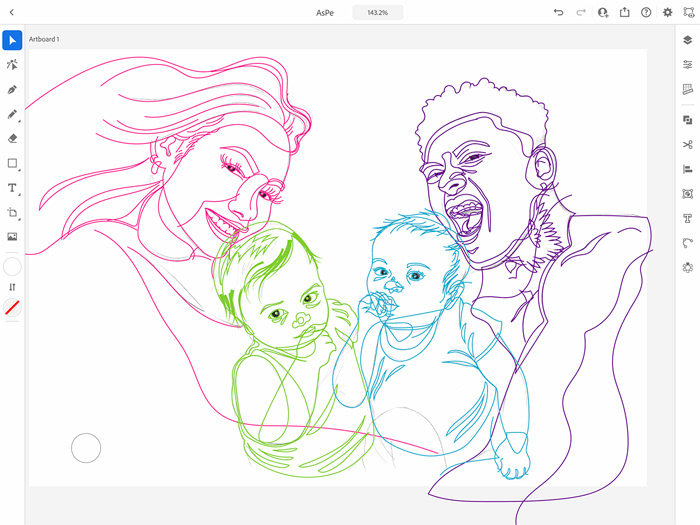700x525 pixels.
Task: Tap the touch shortcut circle on canvas
Action: pos(86,448)
